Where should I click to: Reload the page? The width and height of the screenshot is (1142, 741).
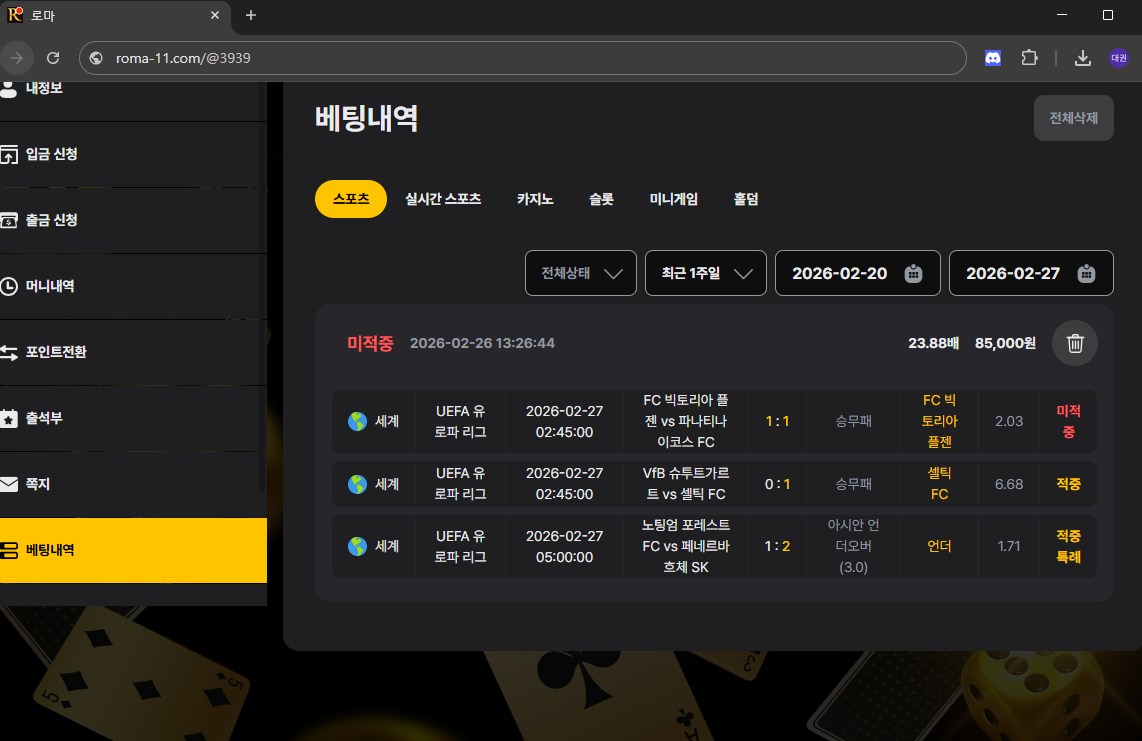[x=53, y=58]
